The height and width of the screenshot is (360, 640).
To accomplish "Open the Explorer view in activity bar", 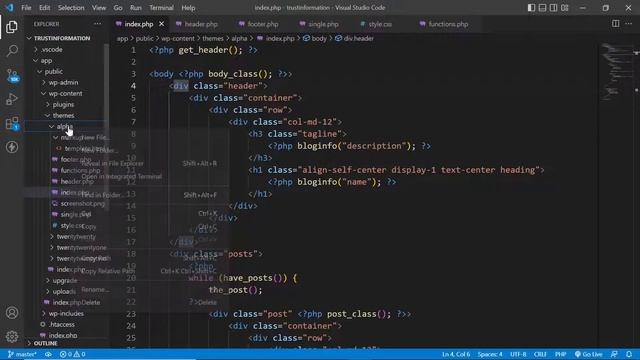I will [12, 27].
